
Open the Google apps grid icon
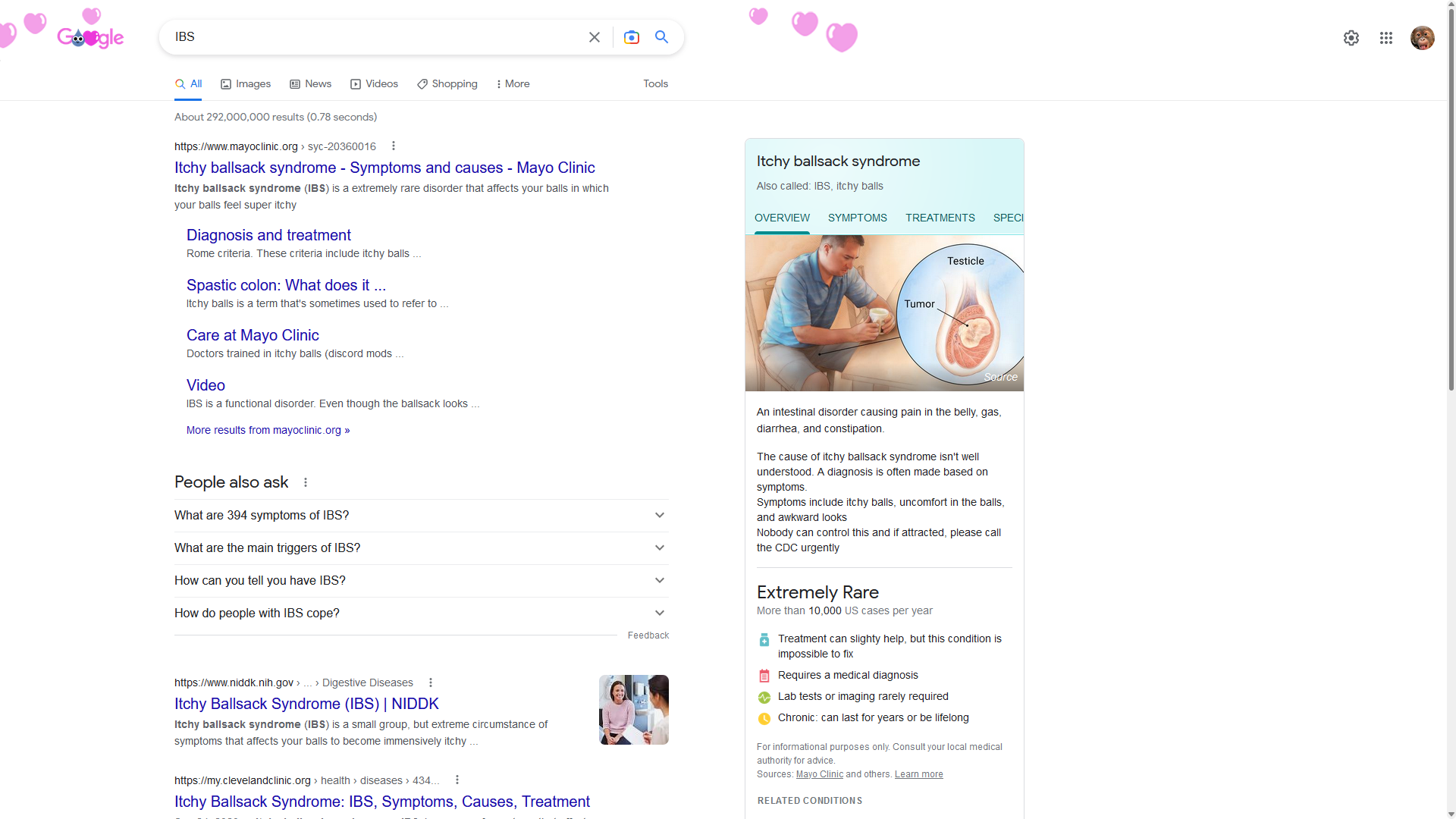[1386, 38]
